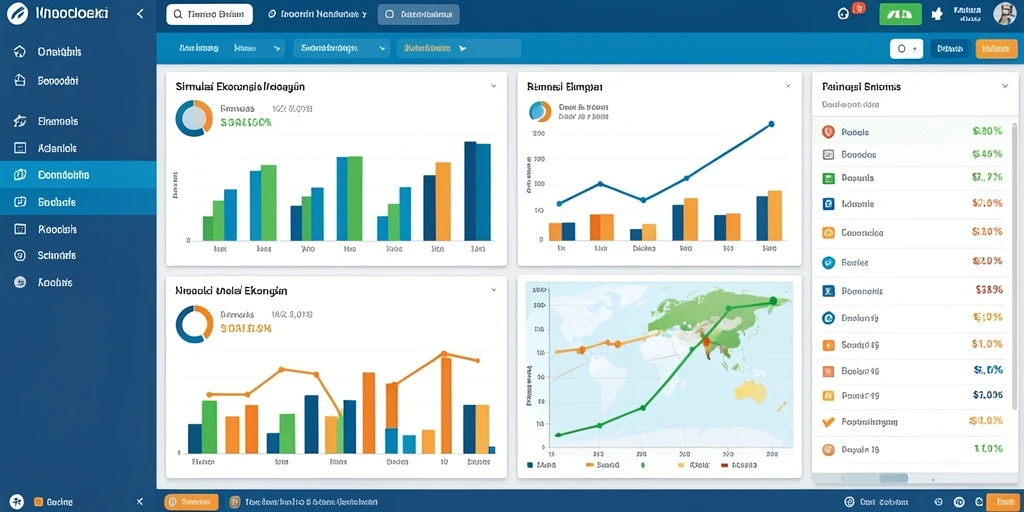This screenshot has height=512, width=1024.
Task: Toggle the white switch box beside blue button
Action: [x=906, y=48]
